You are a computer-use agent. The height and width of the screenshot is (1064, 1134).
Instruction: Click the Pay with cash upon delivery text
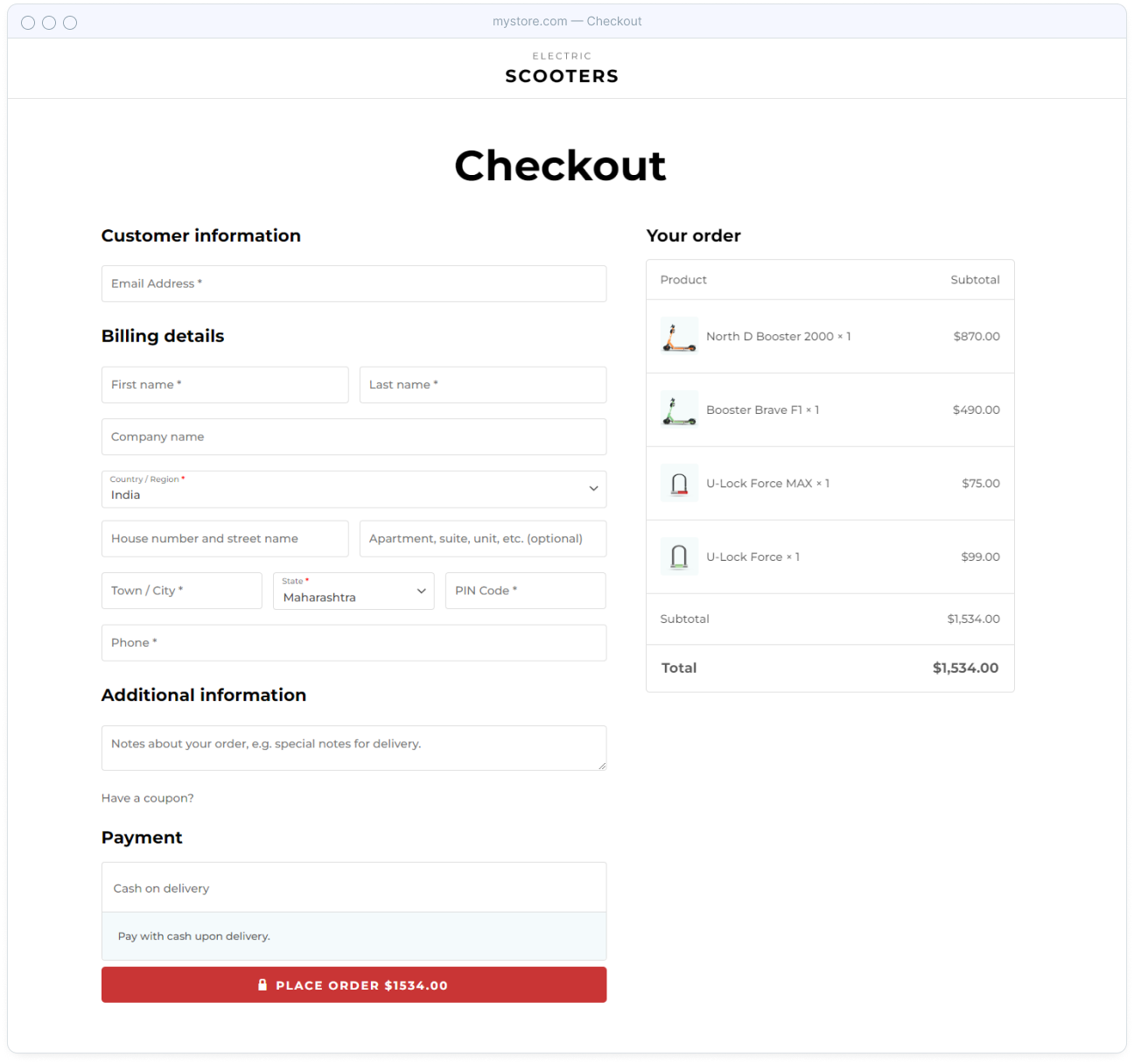click(x=194, y=936)
